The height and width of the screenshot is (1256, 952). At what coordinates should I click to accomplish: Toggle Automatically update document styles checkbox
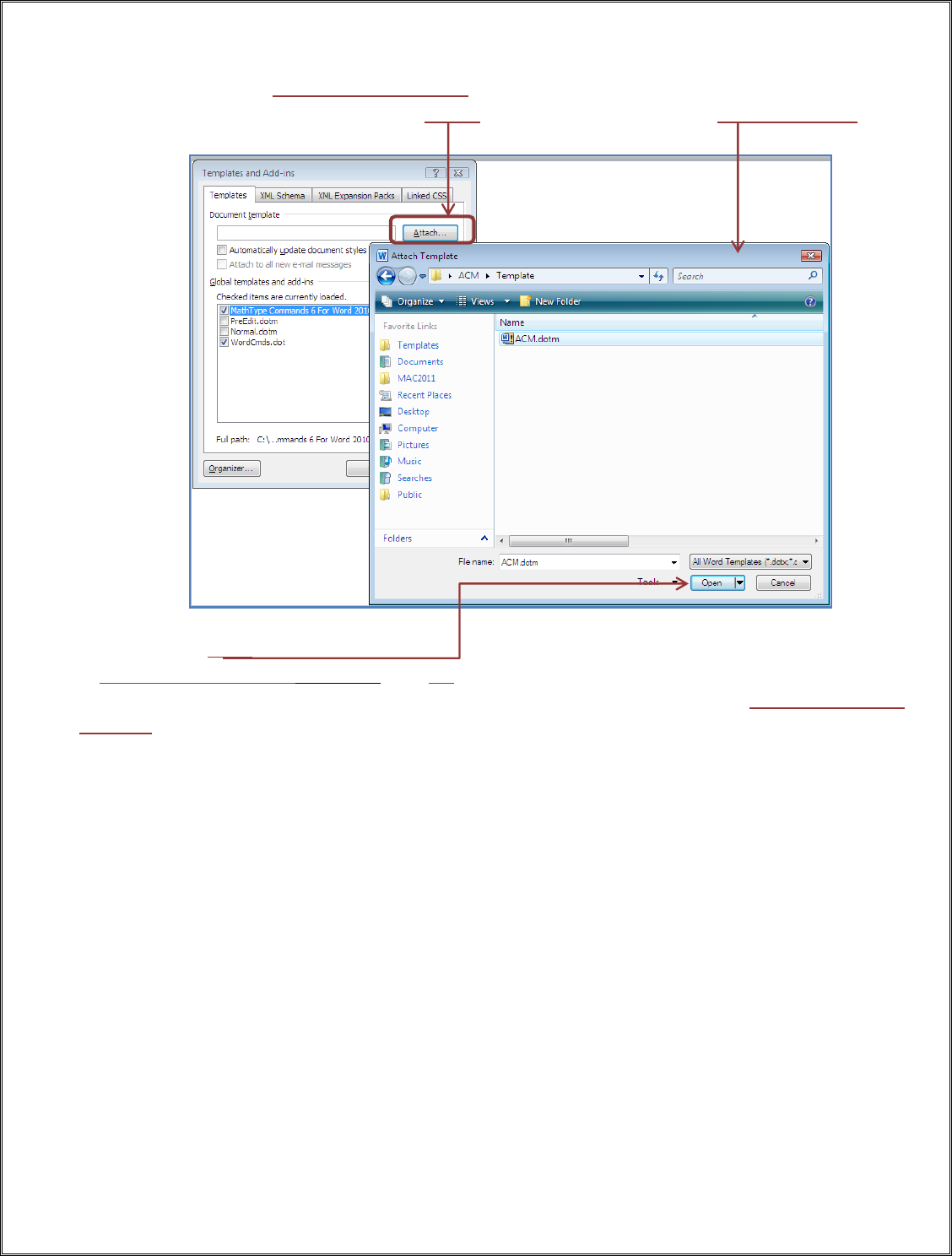click(222, 250)
